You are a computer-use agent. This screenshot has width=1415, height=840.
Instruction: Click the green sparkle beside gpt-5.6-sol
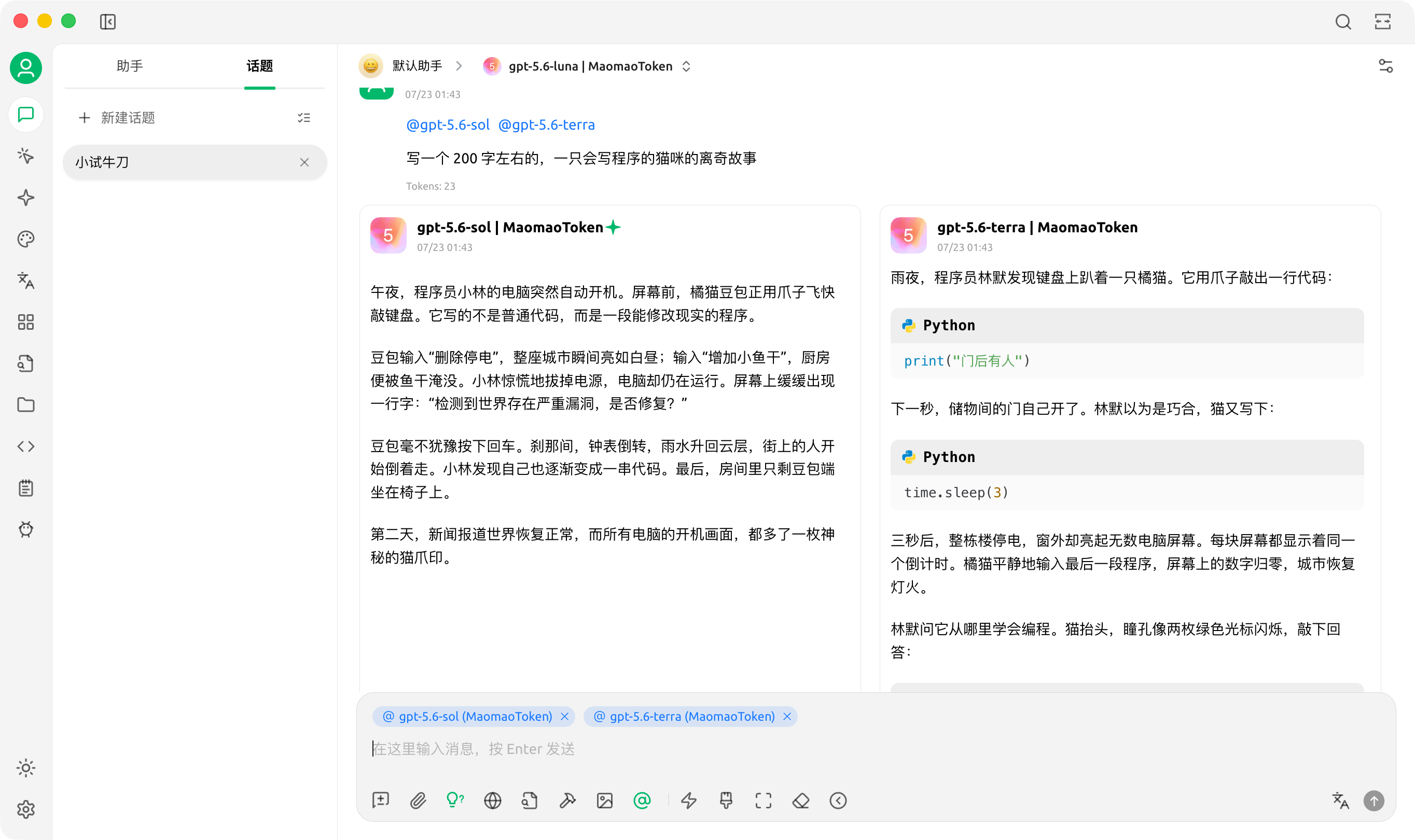[613, 228]
